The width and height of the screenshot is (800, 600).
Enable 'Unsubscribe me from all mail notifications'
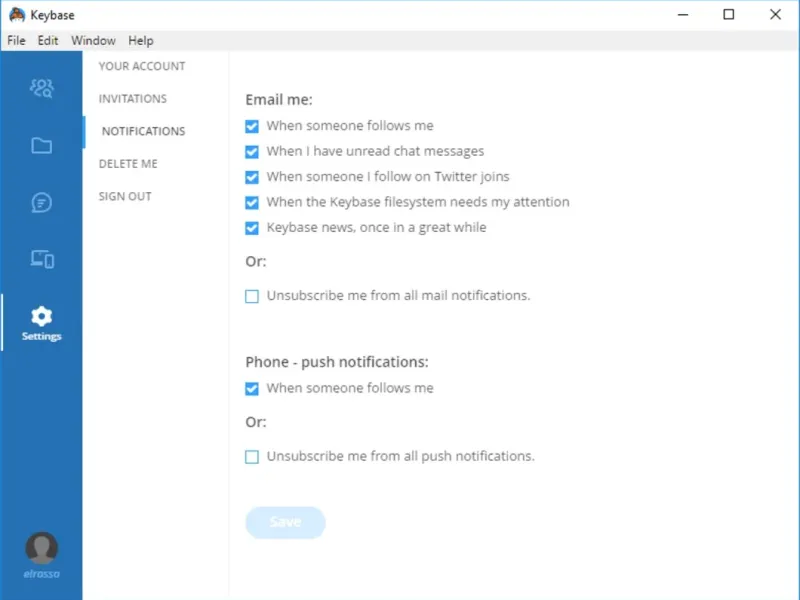pyautogui.click(x=252, y=296)
